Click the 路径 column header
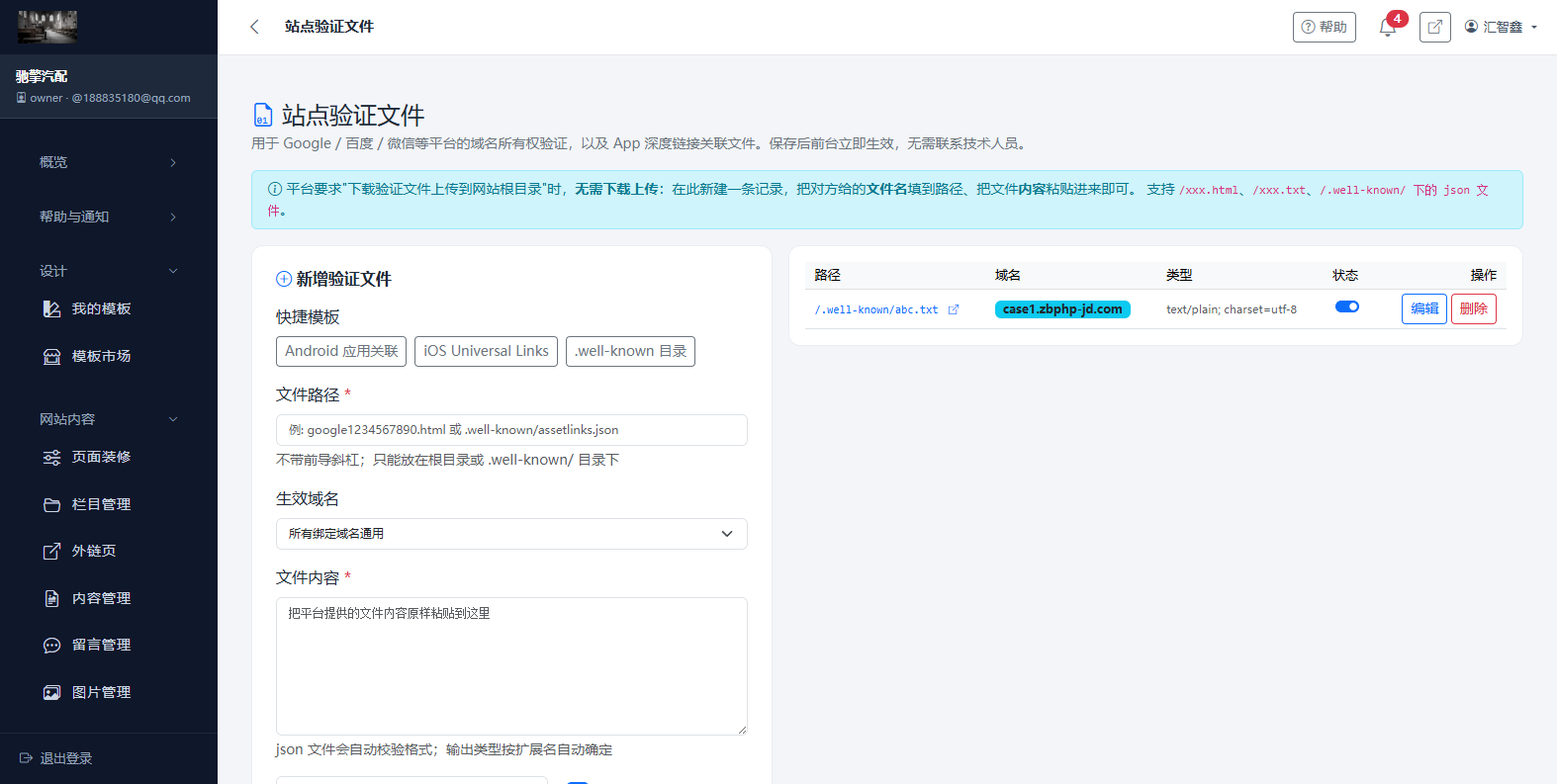The width and height of the screenshot is (1557, 784). (x=828, y=275)
